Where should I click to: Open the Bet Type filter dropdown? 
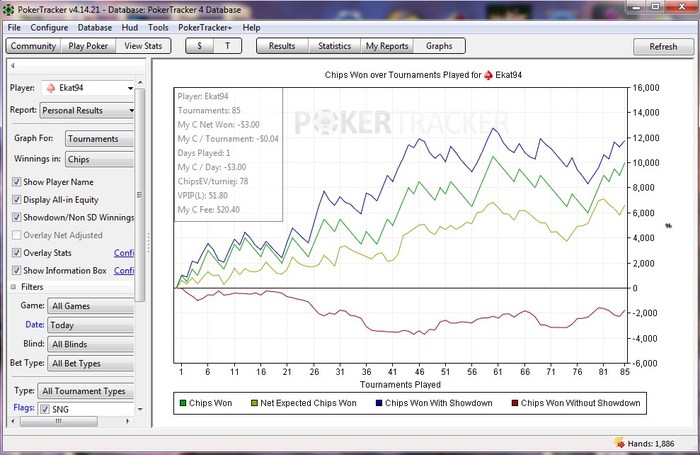click(x=91, y=363)
